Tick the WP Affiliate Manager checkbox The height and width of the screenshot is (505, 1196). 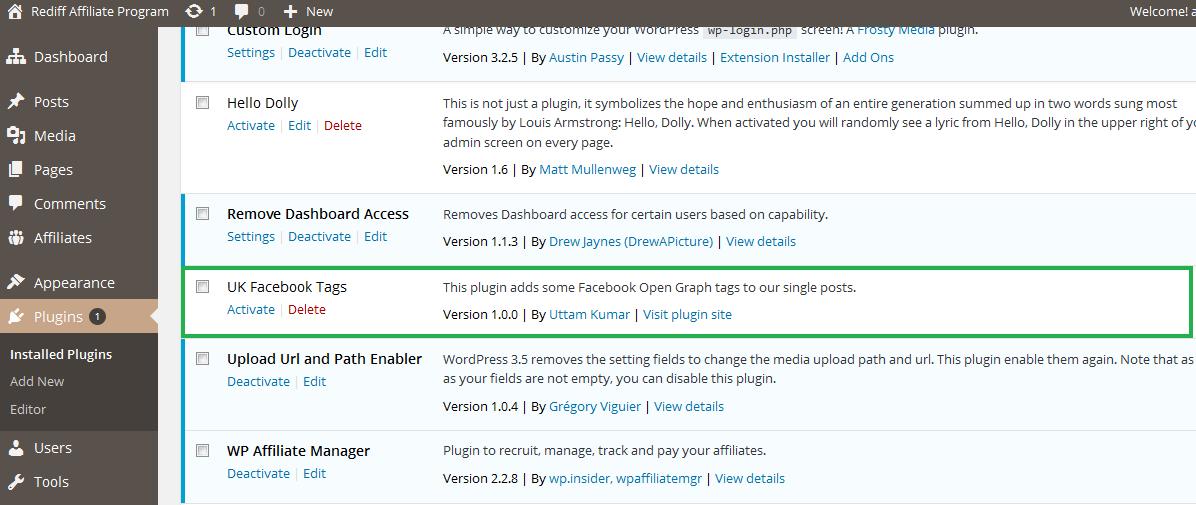[203, 450]
